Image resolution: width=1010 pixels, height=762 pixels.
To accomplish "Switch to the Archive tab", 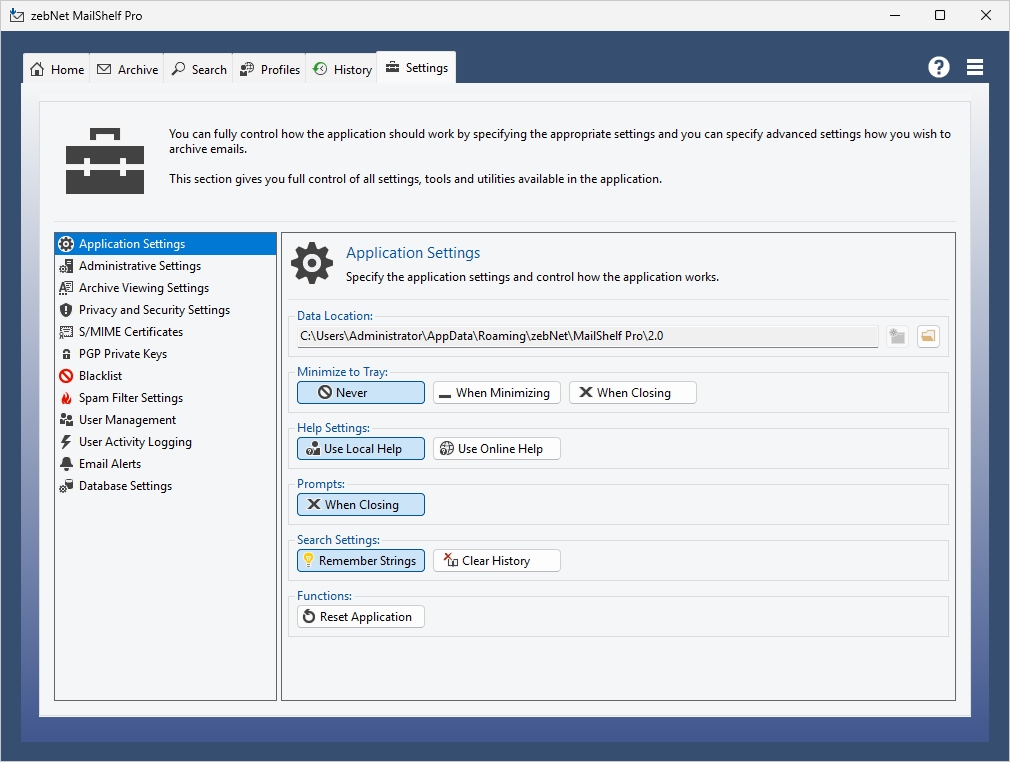I will click(128, 69).
